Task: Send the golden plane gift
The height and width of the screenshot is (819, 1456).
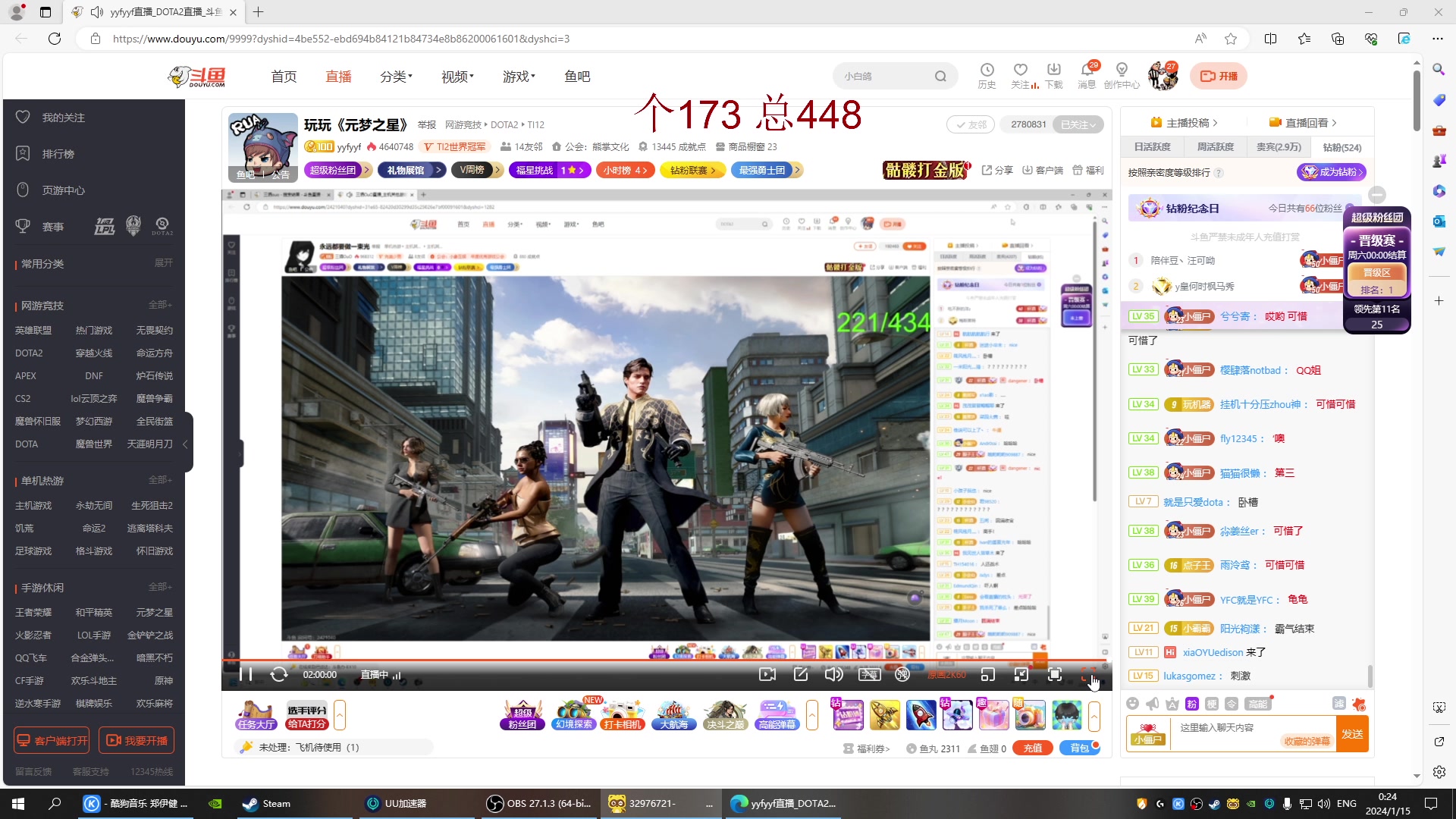Action: (x=884, y=715)
